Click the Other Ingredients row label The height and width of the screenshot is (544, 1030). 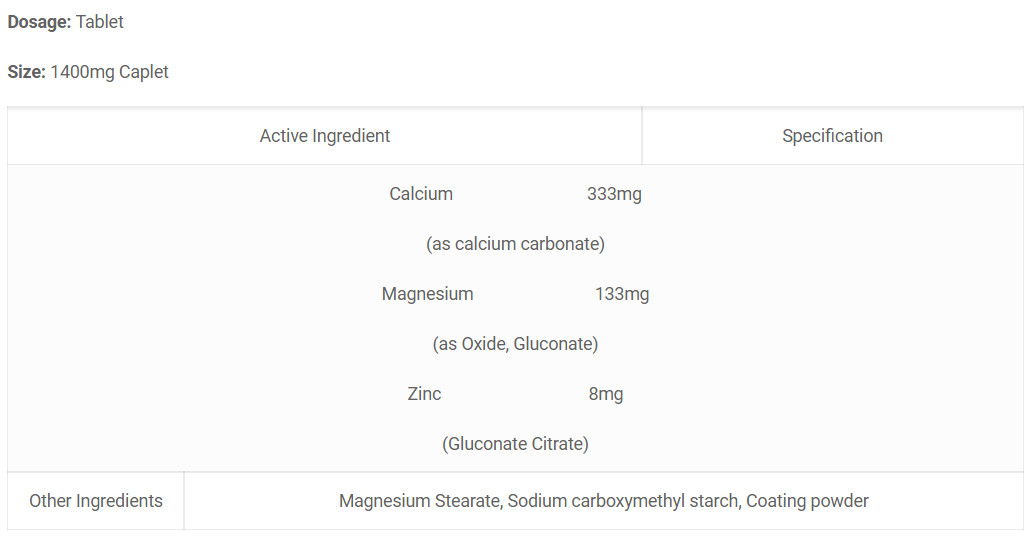click(x=96, y=501)
